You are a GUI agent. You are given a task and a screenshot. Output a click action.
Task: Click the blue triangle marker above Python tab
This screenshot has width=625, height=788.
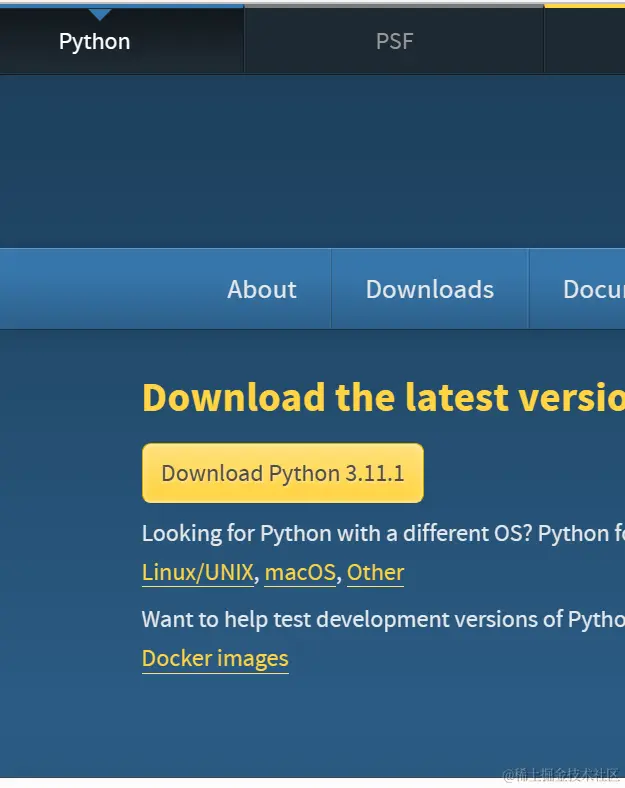pyautogui.click(x=100, y=14)
